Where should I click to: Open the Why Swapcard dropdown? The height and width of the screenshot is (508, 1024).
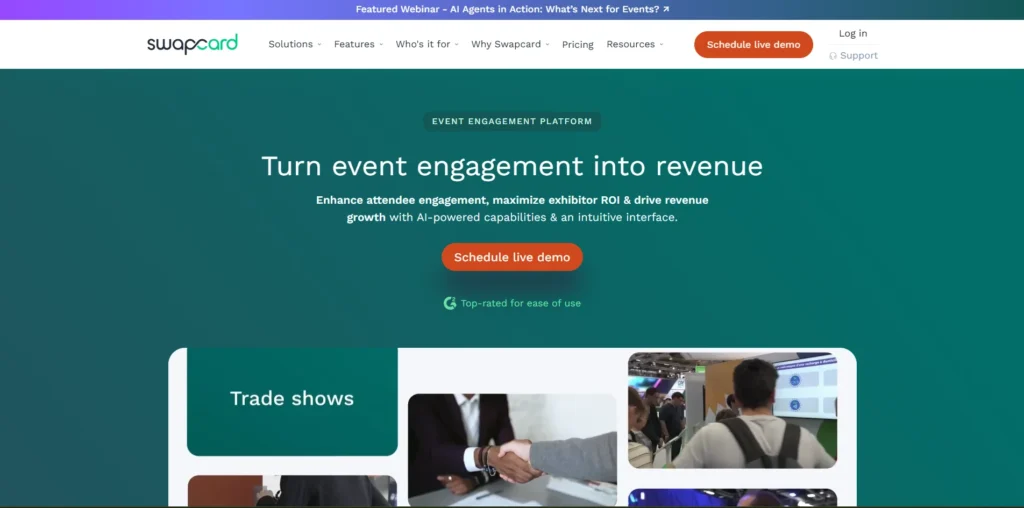tap(510, 44)
